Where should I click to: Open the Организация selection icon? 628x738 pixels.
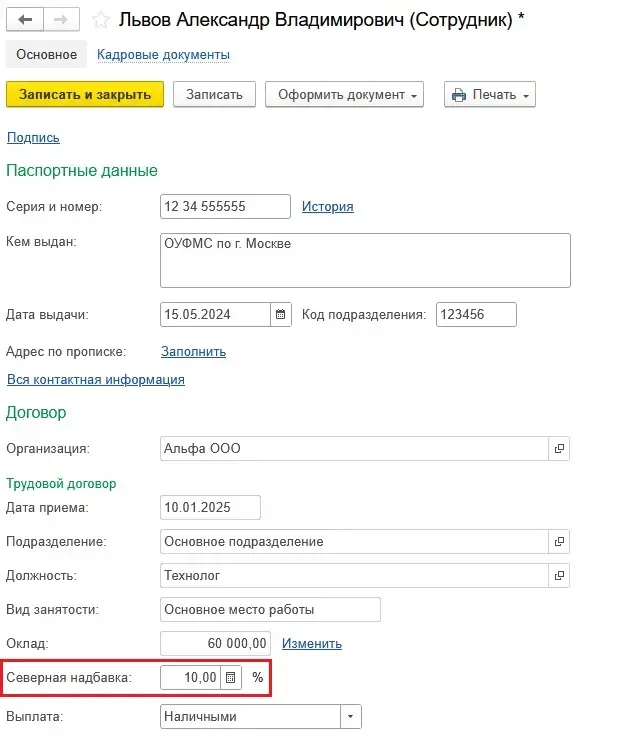tap(560, 449)
